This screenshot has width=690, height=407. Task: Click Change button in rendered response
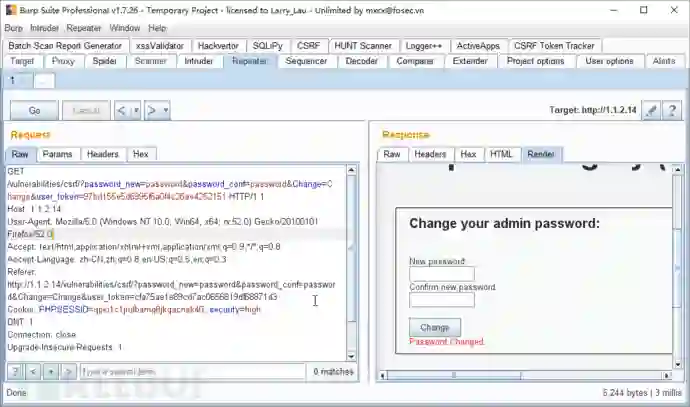coord(435,327)
